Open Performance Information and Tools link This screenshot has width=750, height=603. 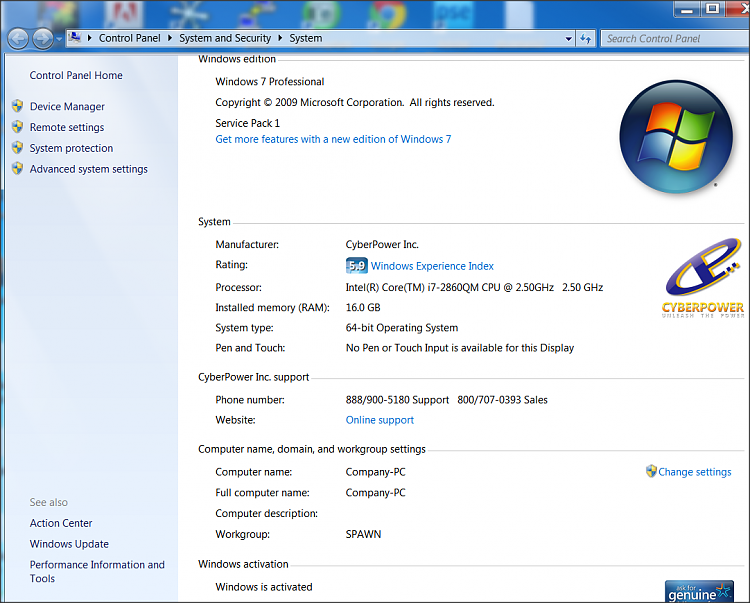(97, 571)
